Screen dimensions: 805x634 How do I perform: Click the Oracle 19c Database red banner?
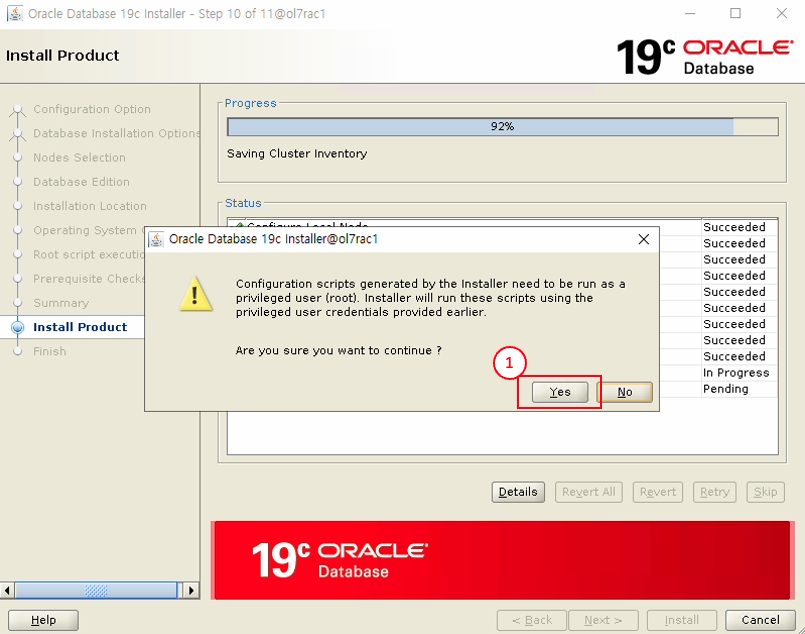[x=508, y=560]
